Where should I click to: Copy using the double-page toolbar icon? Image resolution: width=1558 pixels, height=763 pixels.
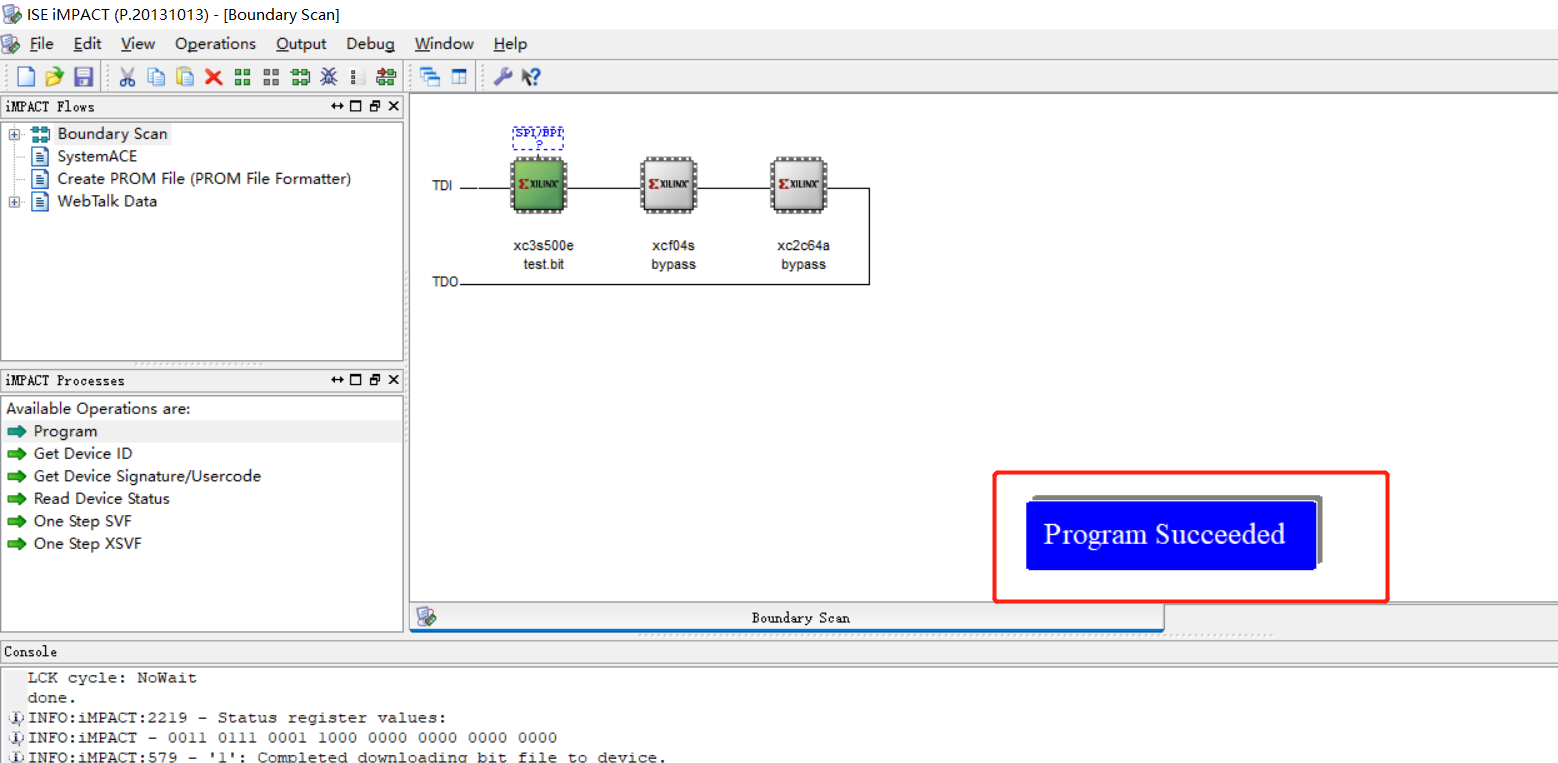pyautogui.click(x=156, y=77)
